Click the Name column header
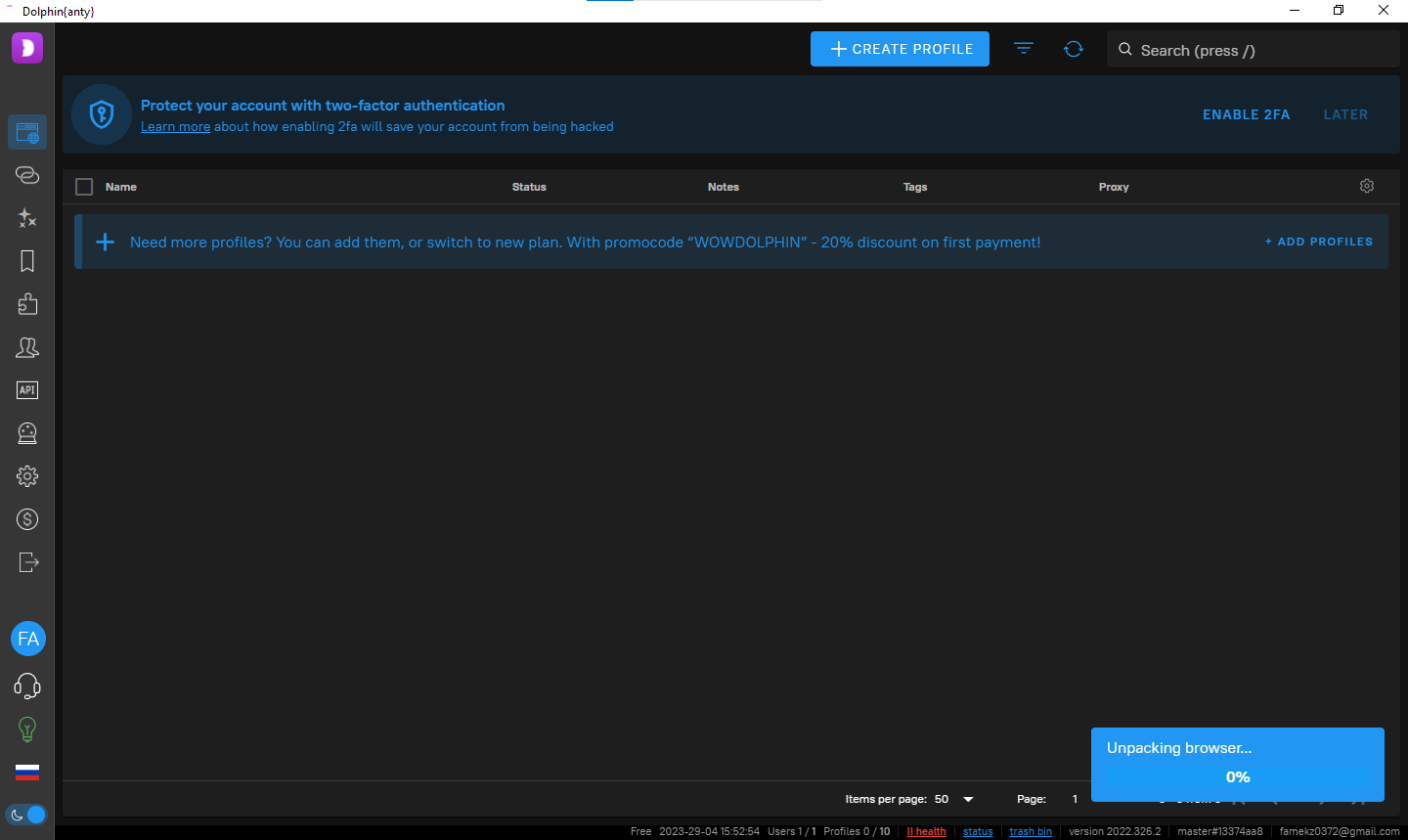This screenshot has height=840, width=1408. click(x=121, y=187)
